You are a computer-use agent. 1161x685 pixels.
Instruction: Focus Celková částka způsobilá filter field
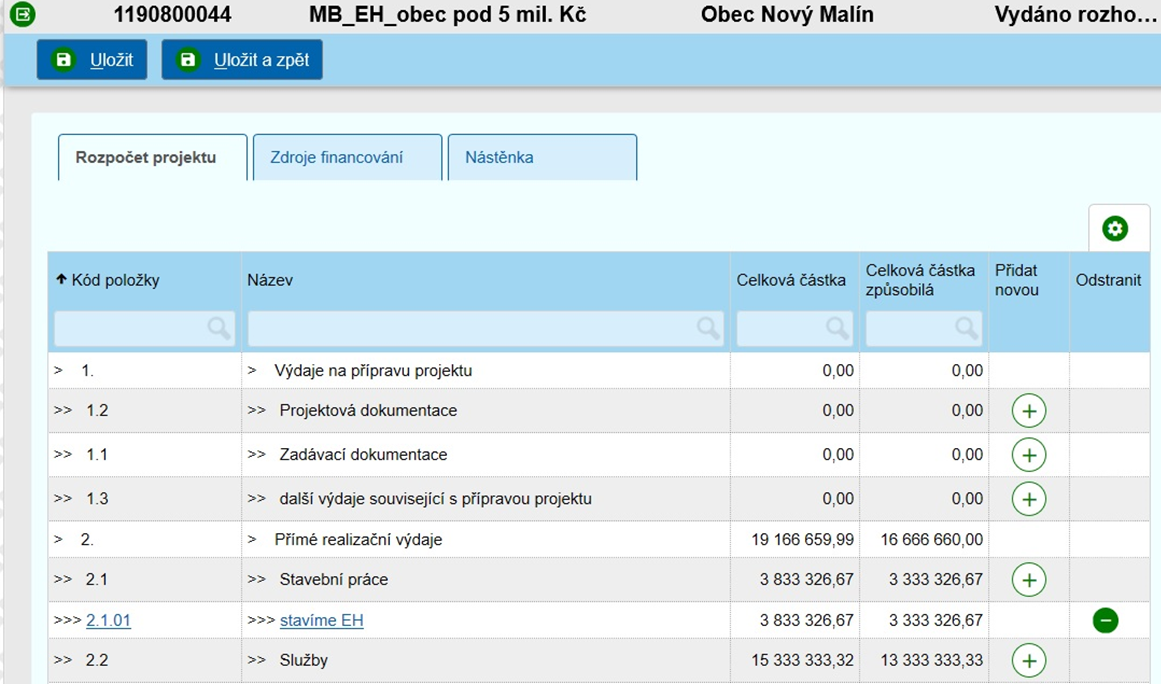pyautogui.click(x=924, y=328)
